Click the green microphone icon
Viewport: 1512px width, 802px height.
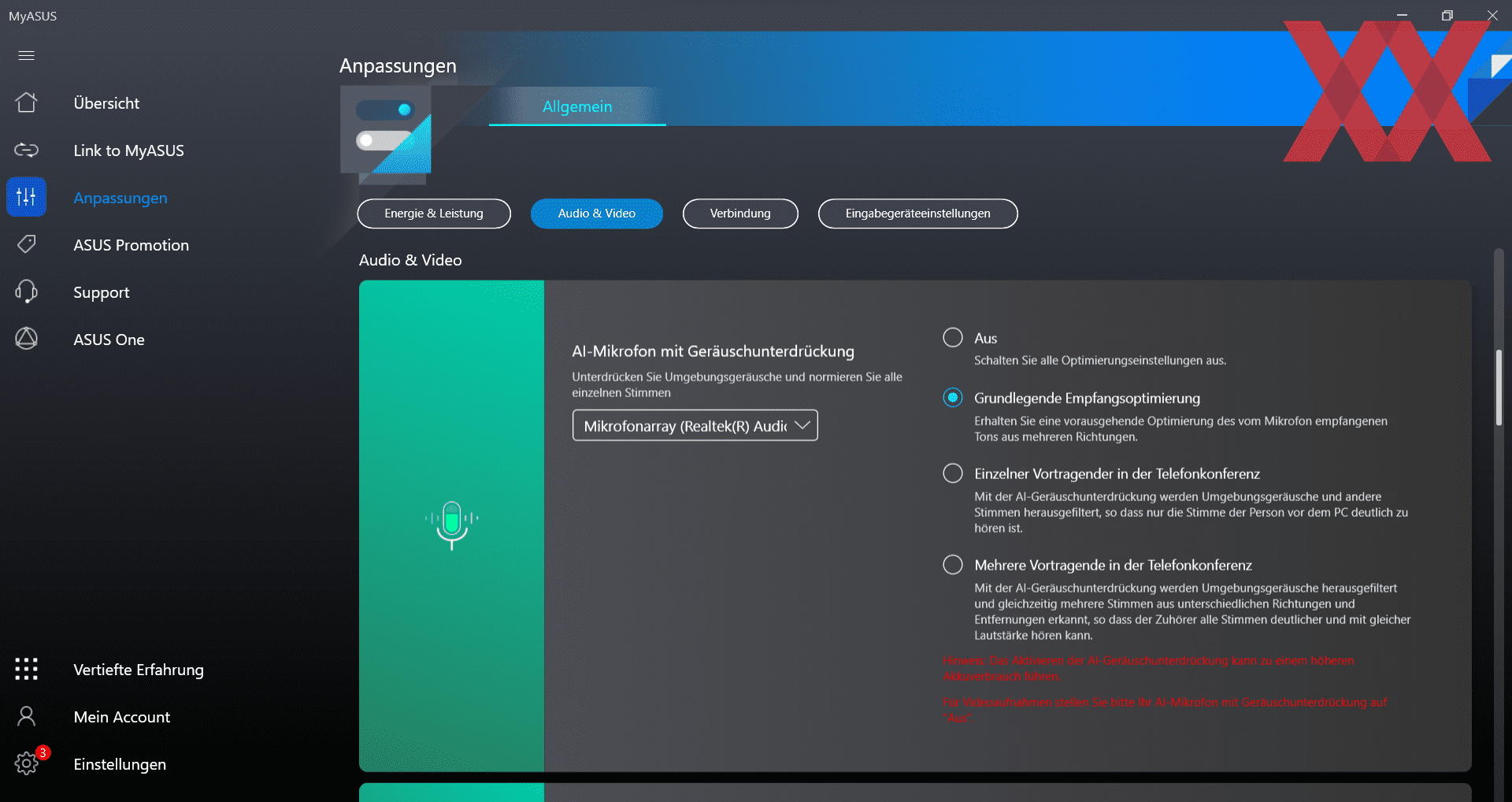click(452, 525)
